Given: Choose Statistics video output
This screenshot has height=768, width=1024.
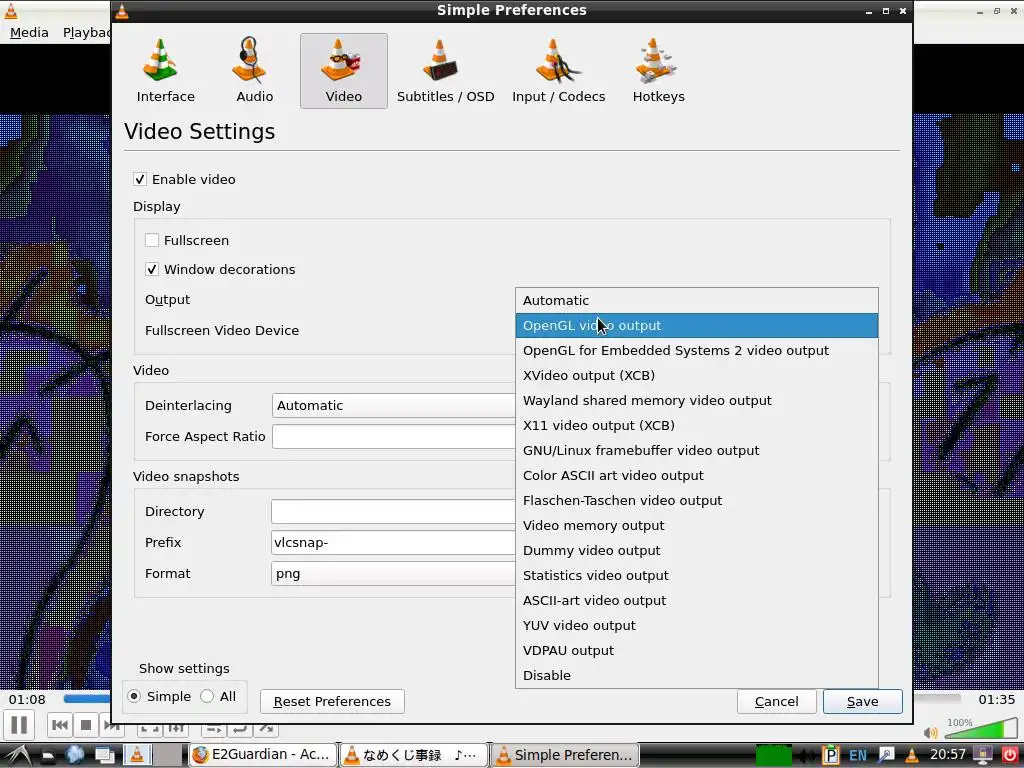Looking at the screenshot, I should [697, 575].
